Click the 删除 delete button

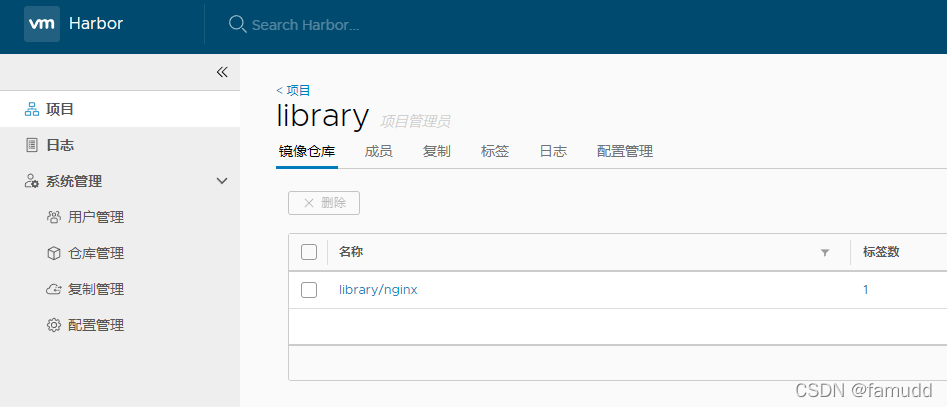coord(324,203)
